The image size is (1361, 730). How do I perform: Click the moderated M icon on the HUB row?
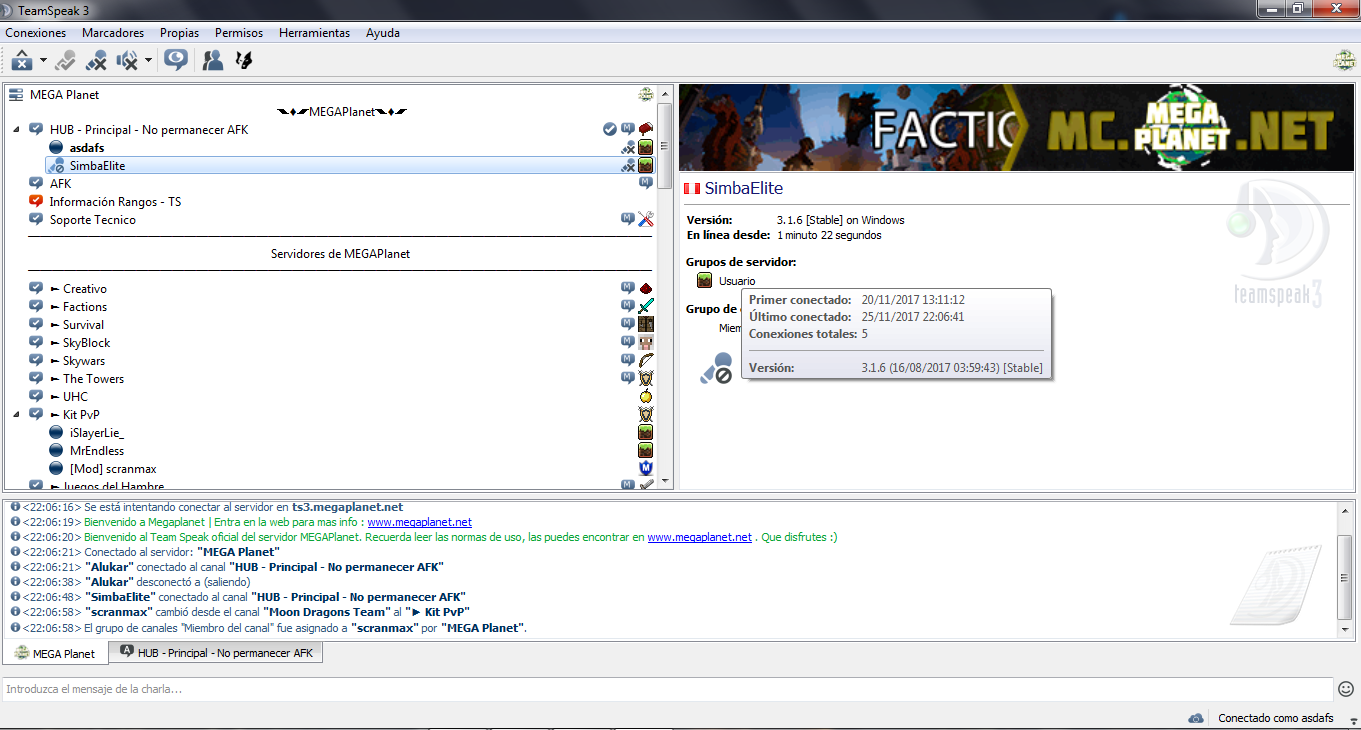[x=628, y=129]
